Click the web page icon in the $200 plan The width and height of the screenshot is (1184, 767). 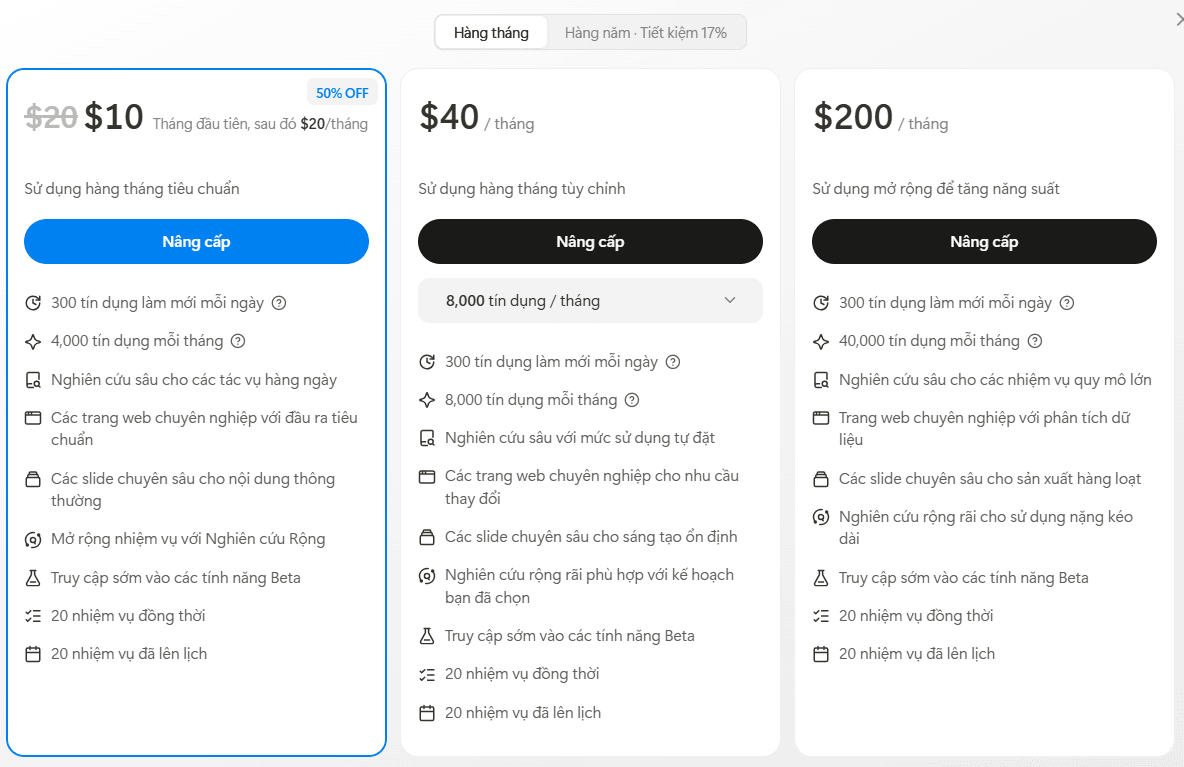(821, 418)
